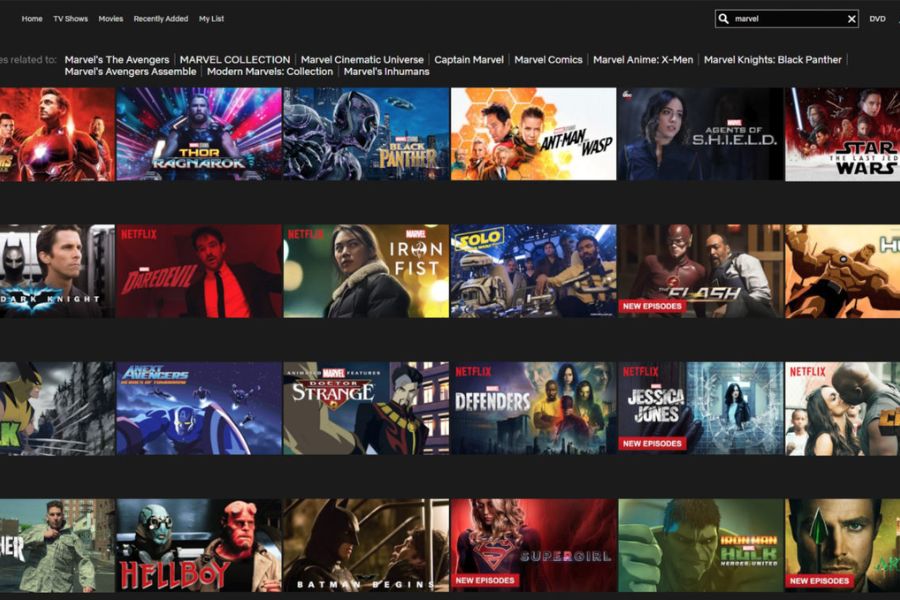This screenshot has height=600, width=900.
Task: Select "Marvel's The Avengers" related title
Action: pos(117,60)
